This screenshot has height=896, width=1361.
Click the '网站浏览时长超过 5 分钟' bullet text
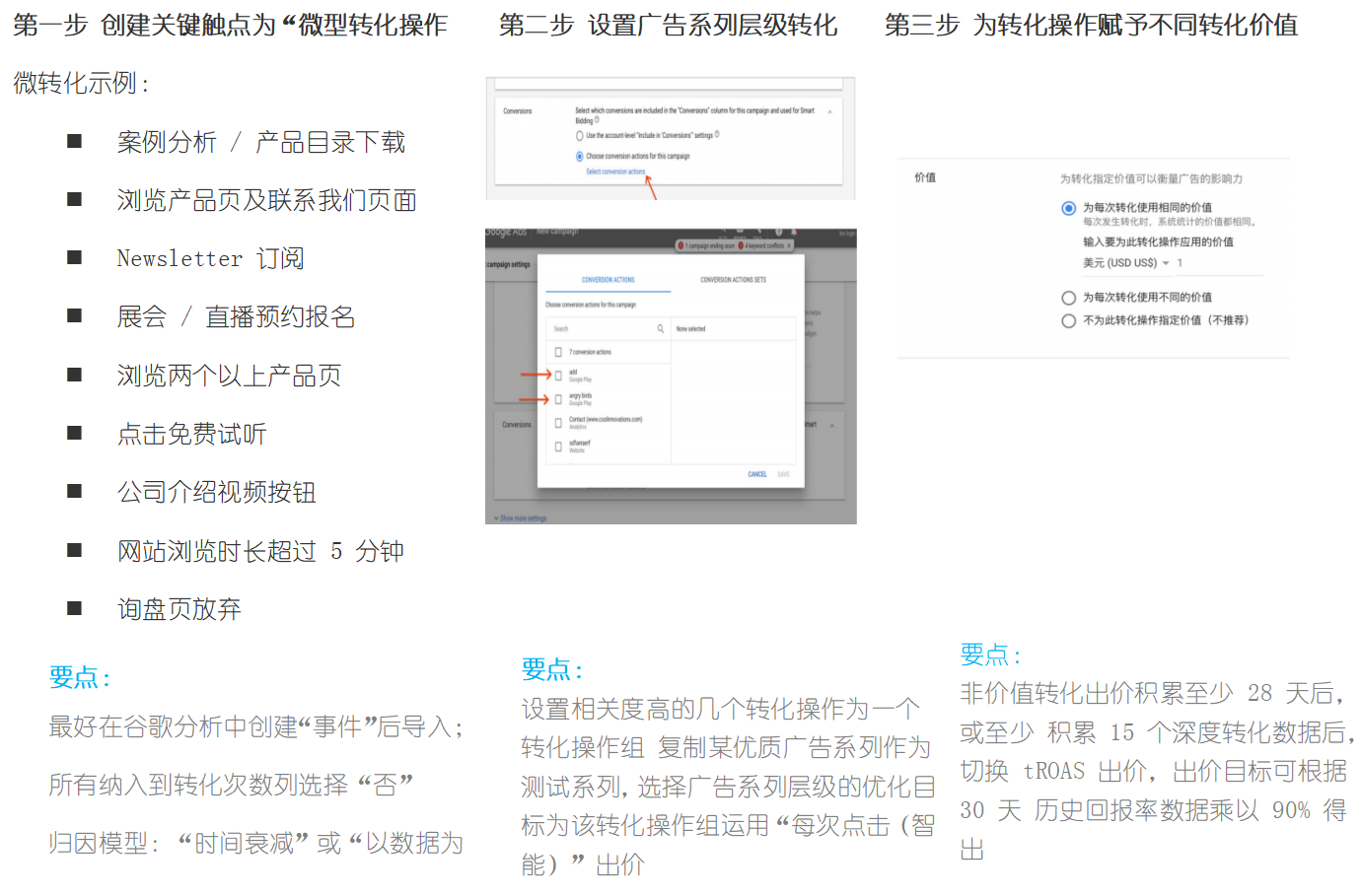tap(261, 551)
